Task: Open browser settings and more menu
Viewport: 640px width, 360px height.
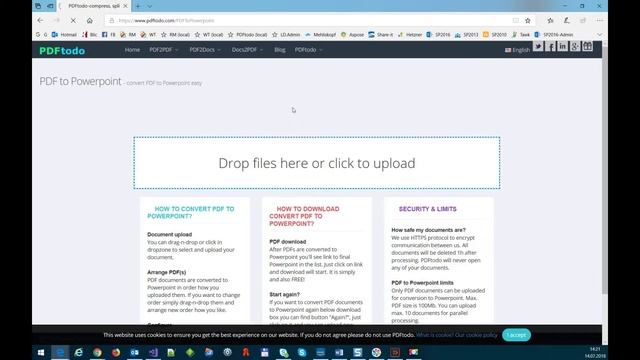Action: (599, 20)
